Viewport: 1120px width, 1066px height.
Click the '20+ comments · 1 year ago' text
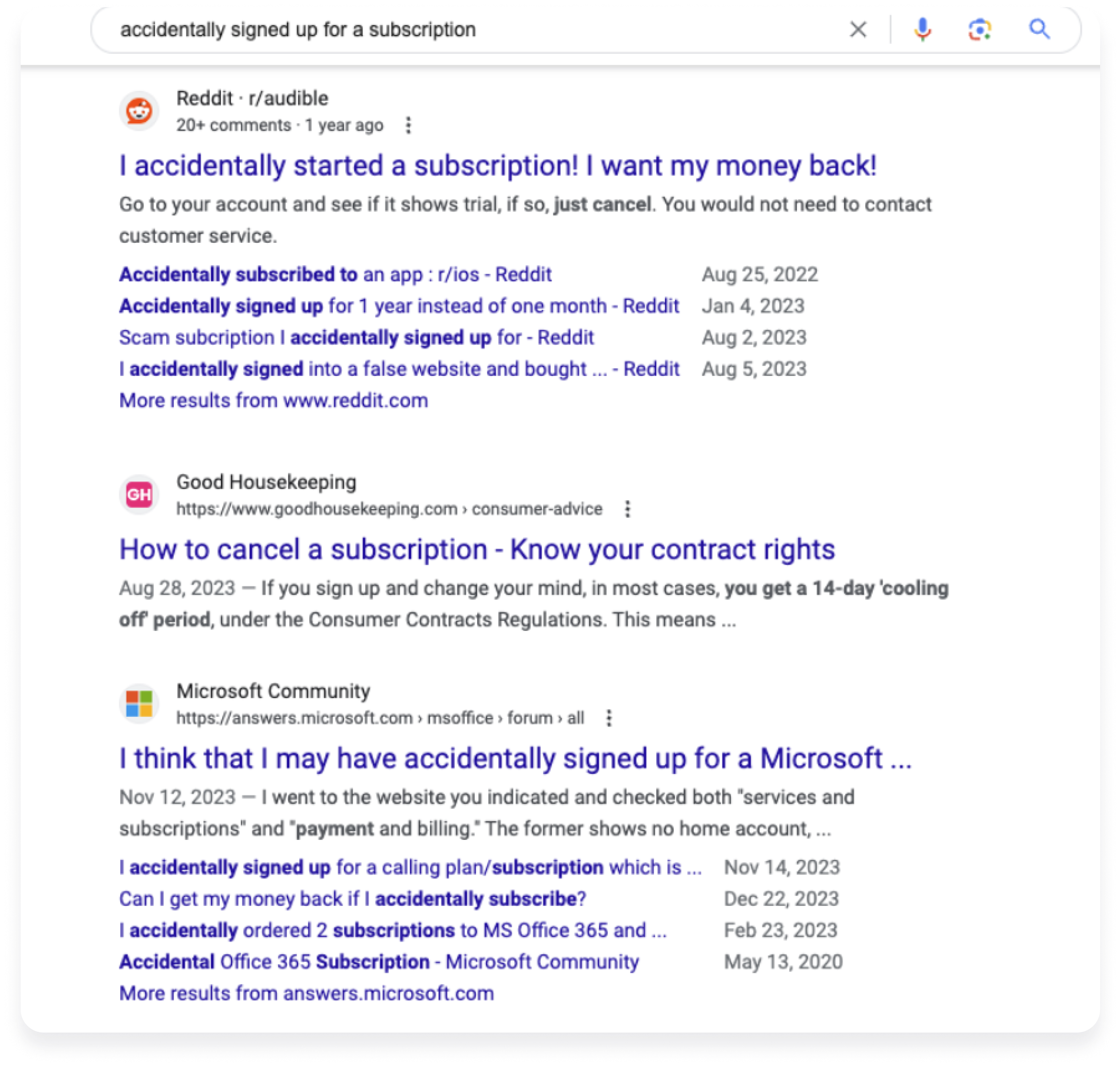279,125
